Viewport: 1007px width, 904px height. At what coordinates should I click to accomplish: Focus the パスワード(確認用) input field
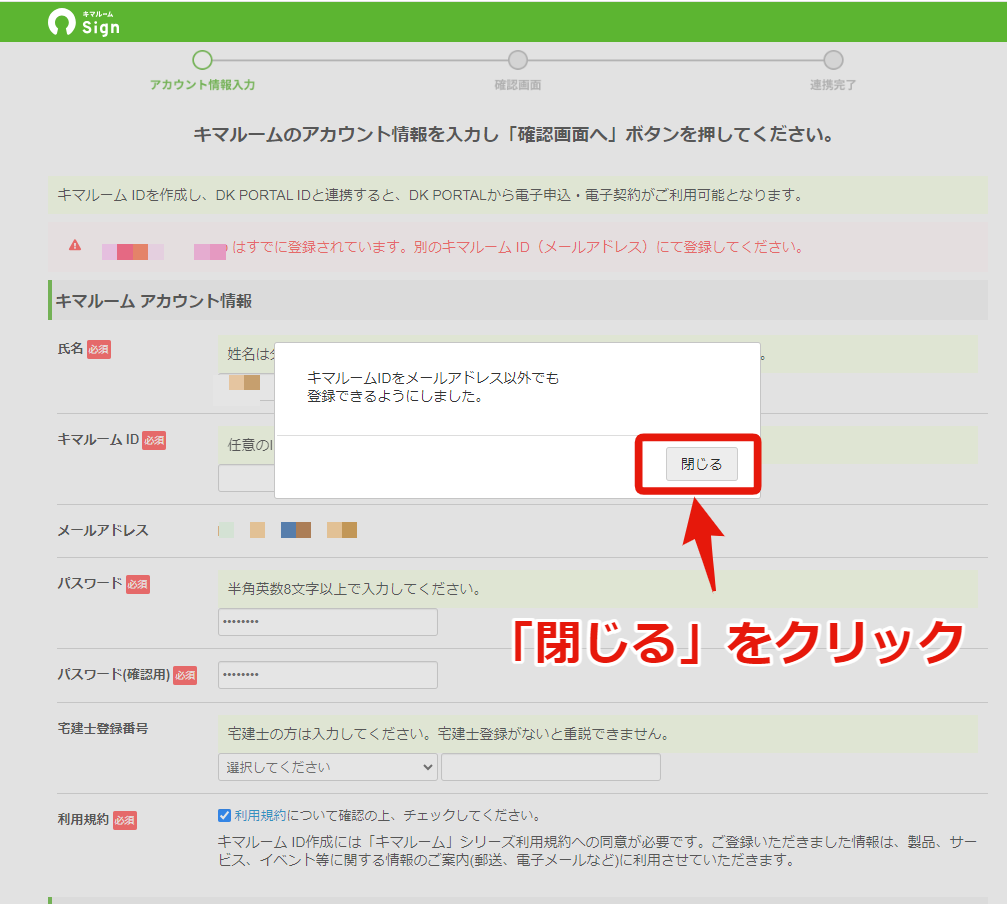[328, 675]
